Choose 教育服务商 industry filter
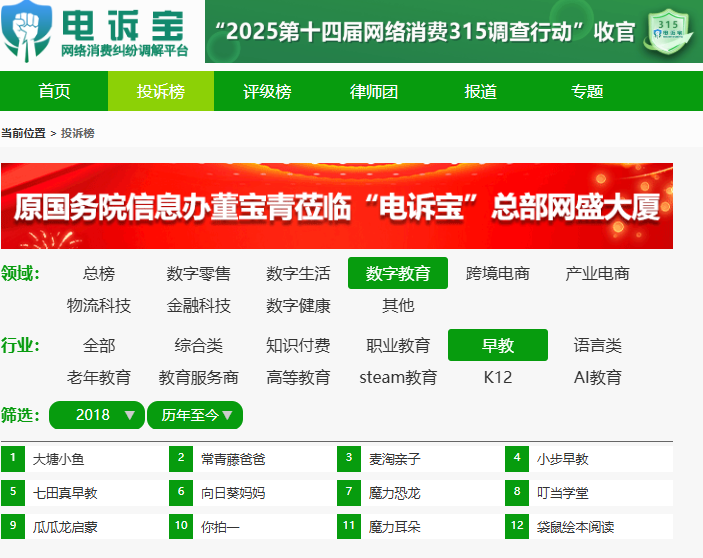This screenshot has height=558, width=703. 199,377
